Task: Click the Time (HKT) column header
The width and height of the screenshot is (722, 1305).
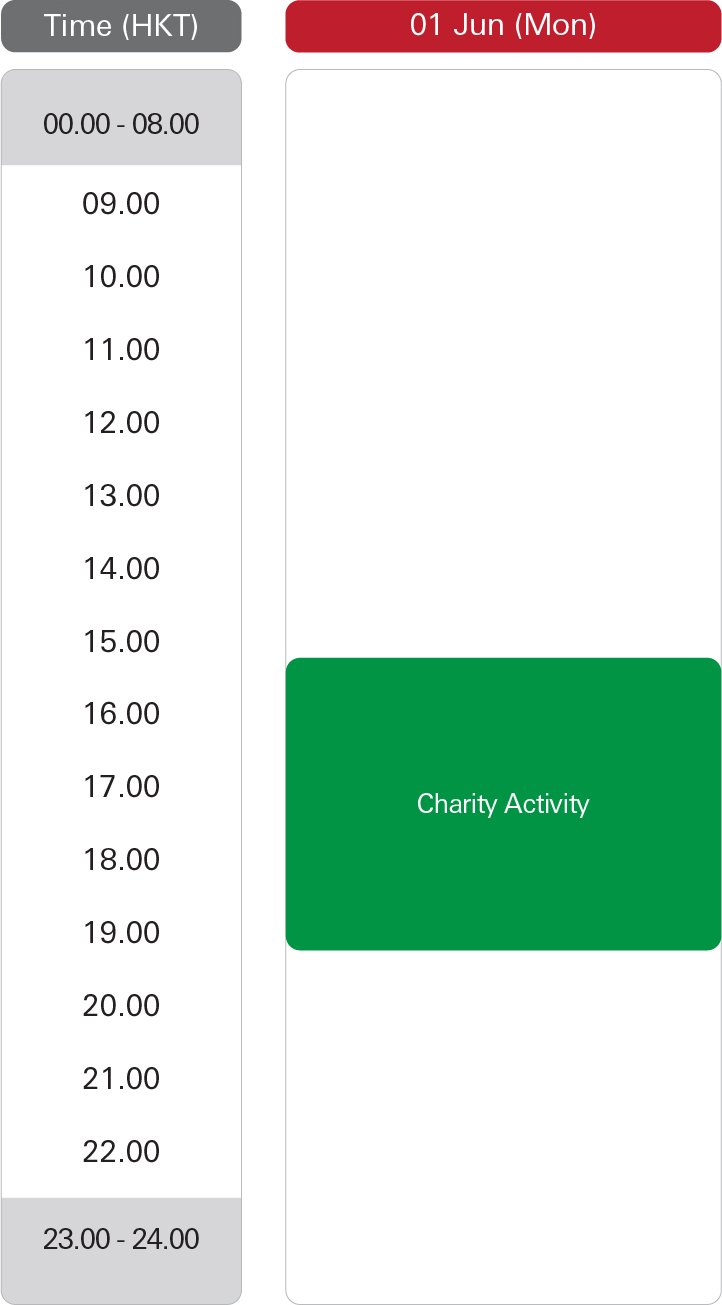Action: coord(121,25)
